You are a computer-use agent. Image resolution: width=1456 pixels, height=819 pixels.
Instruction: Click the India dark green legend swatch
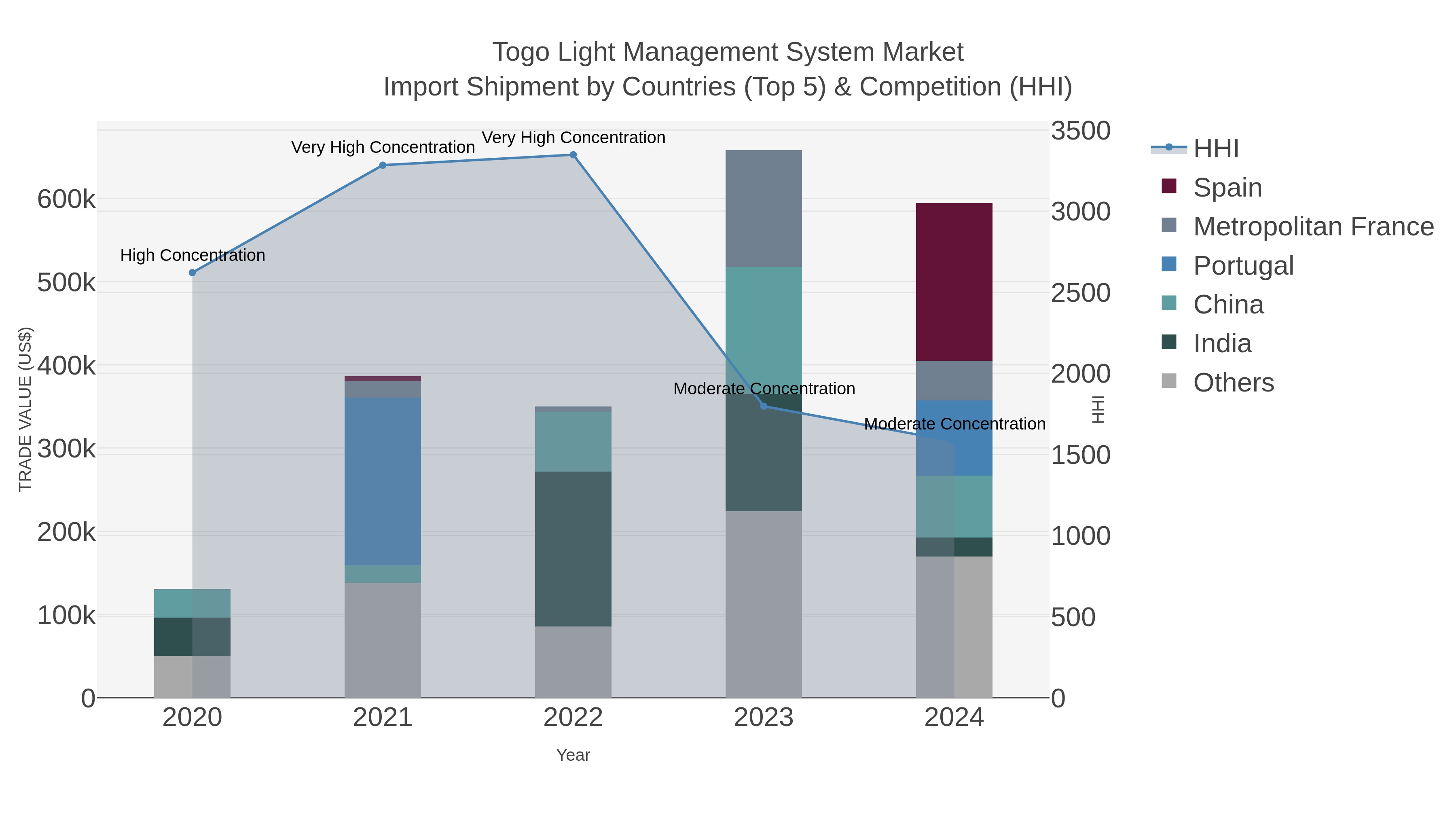point(1169,342)
